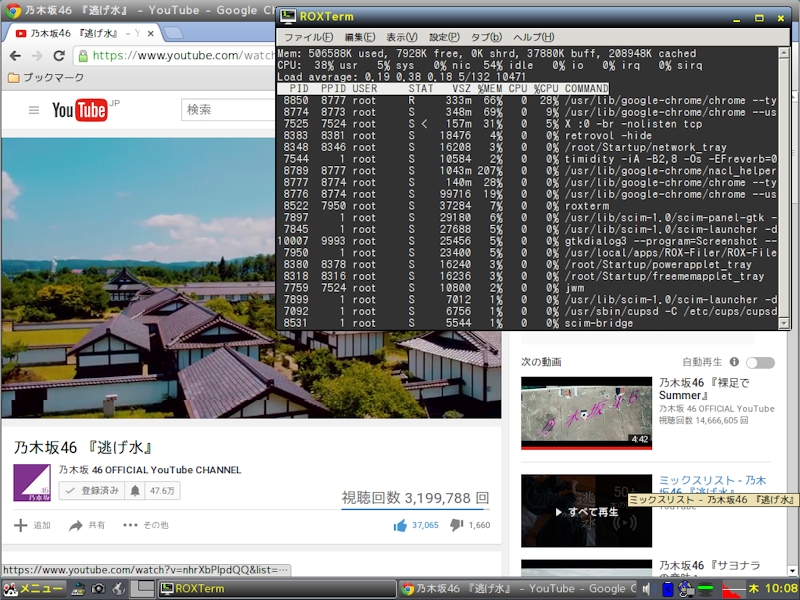Click the notification bell next to 登録済み
The image size is (800, 600).
point(135,491)
